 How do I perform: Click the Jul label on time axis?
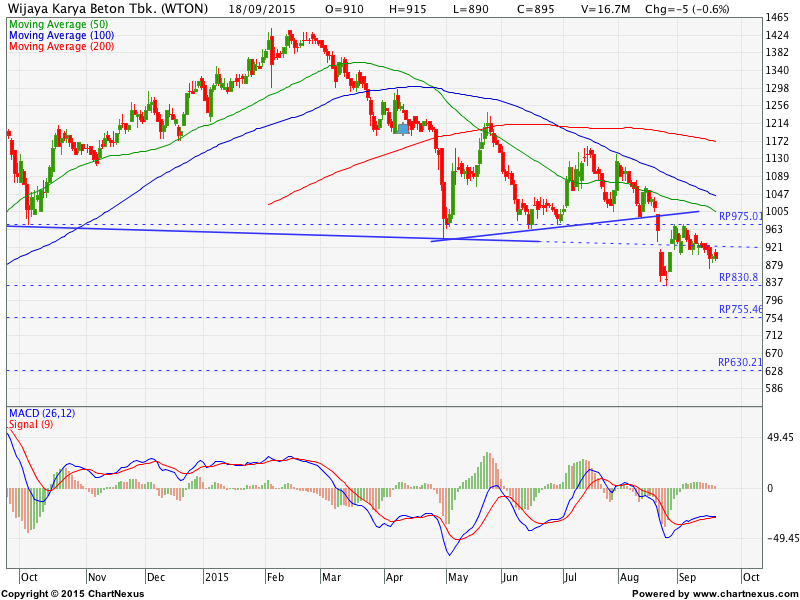570,577
